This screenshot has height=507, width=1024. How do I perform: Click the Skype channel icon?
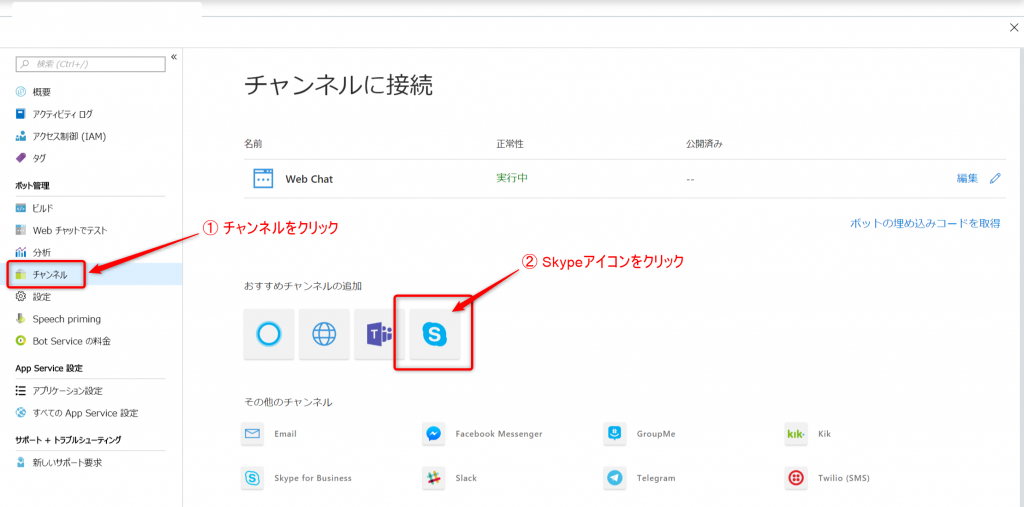[x=434, y=335]
